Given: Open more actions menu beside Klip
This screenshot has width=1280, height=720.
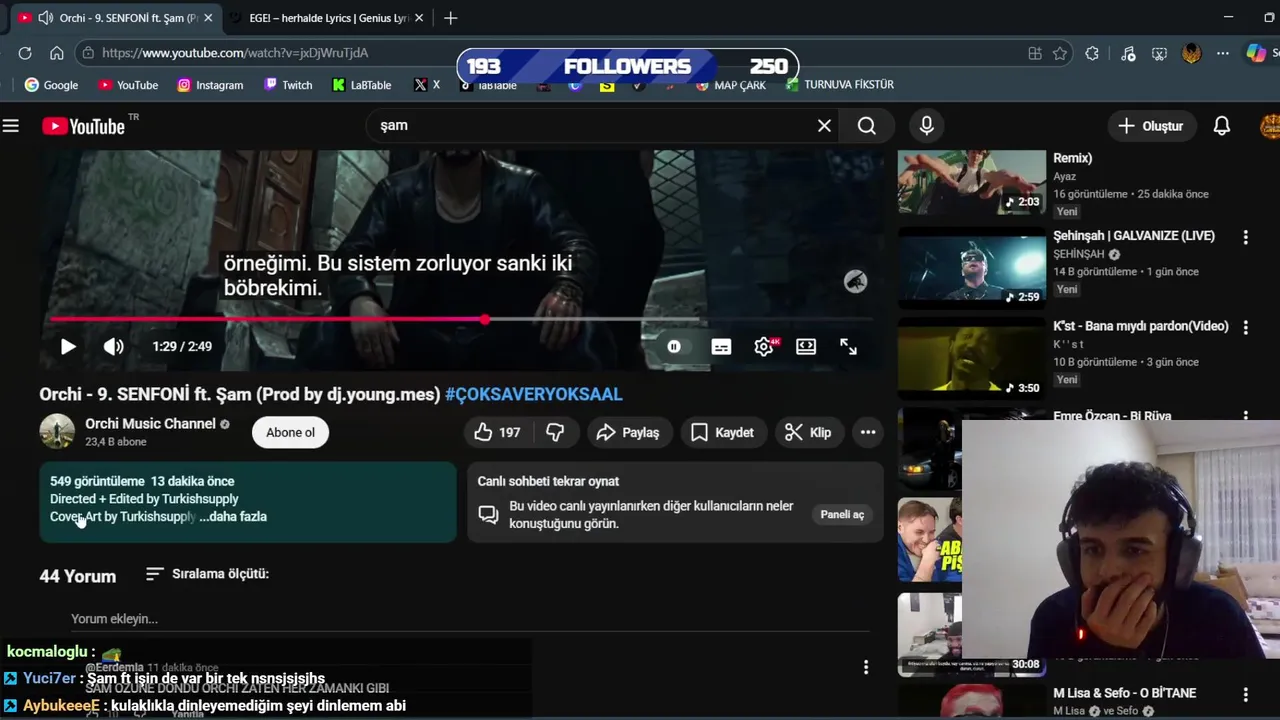Looking at the screenshot, I should click(x=868, y=432).
